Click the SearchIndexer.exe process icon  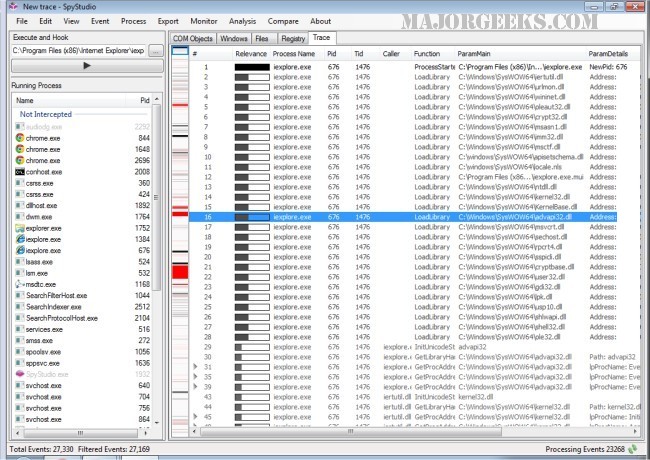[x=20, y=307]
